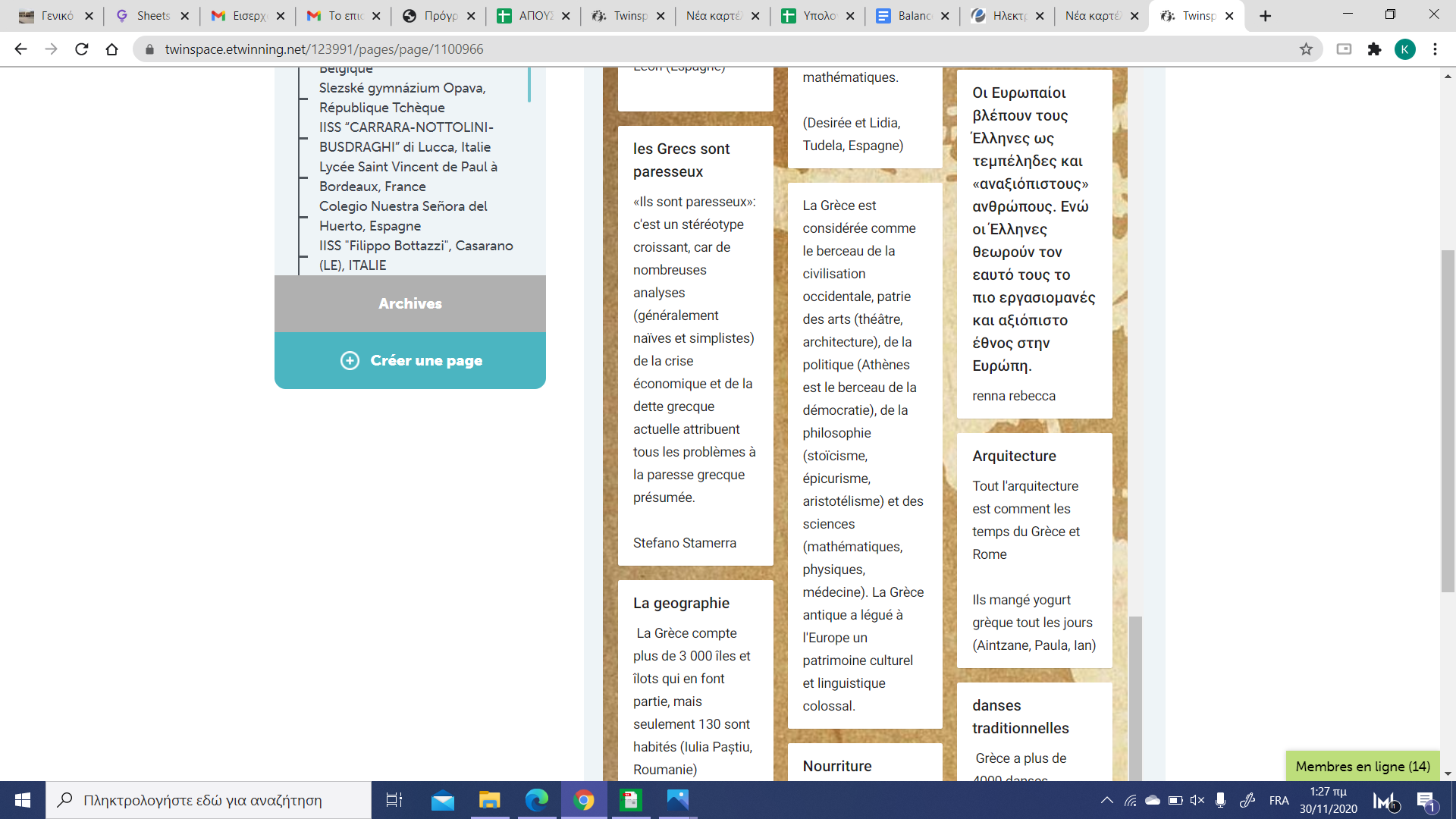Click the Windows Mail taskbar icon
Image resolution: width=1456 pixels, height=819 pixels.
click(x=442, y=800)
